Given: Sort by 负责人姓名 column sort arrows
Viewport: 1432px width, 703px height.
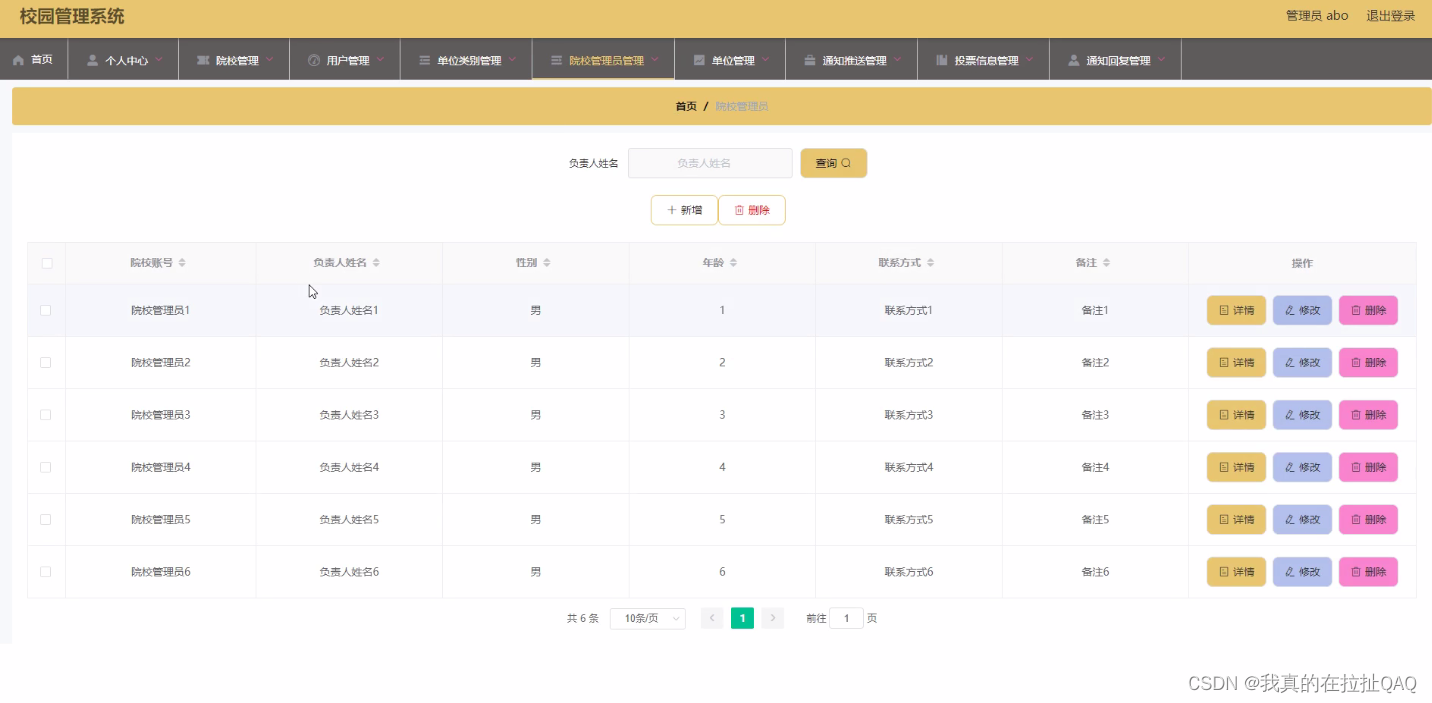Looking at the screenshot, I should 376,263.
